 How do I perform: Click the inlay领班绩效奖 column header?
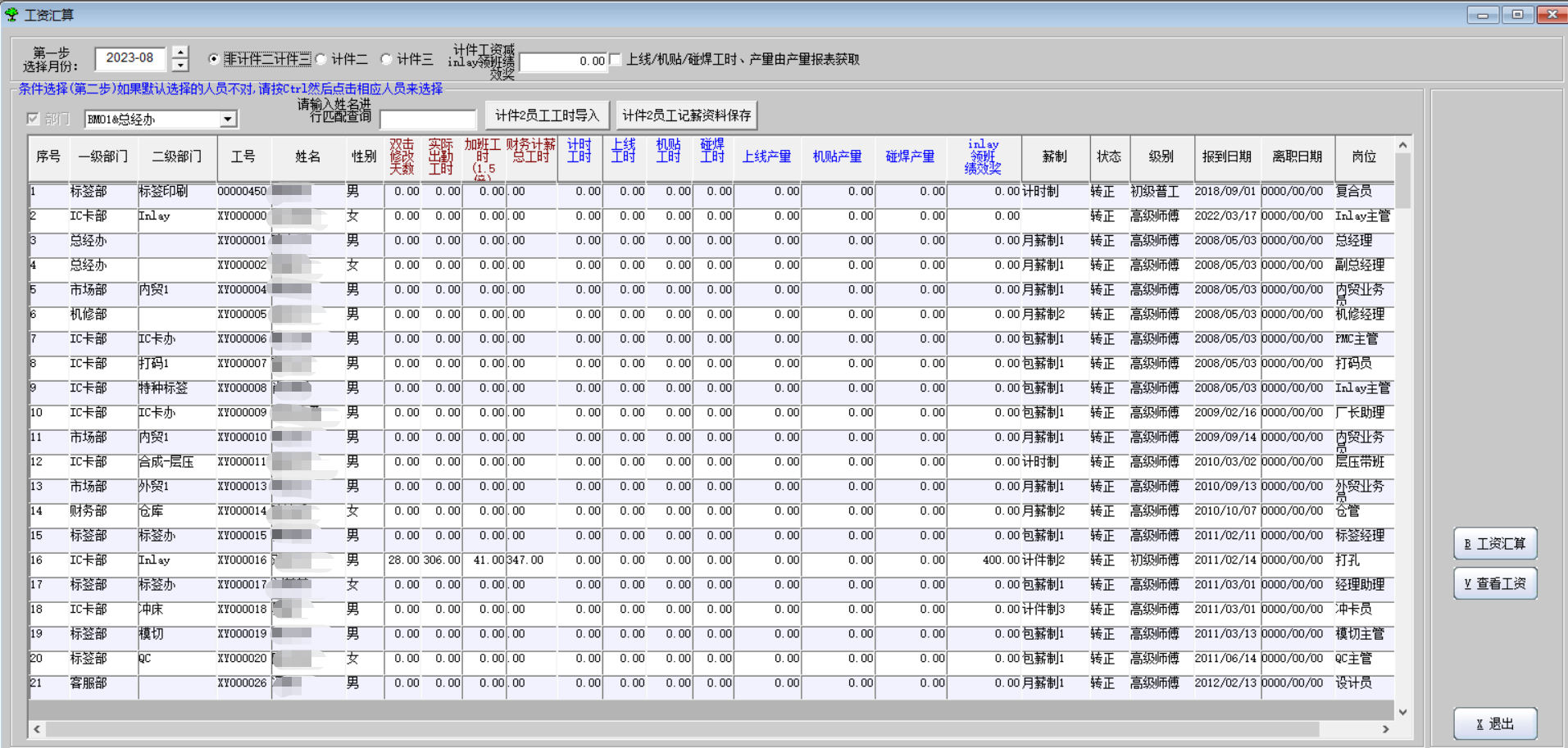[984, 157]
